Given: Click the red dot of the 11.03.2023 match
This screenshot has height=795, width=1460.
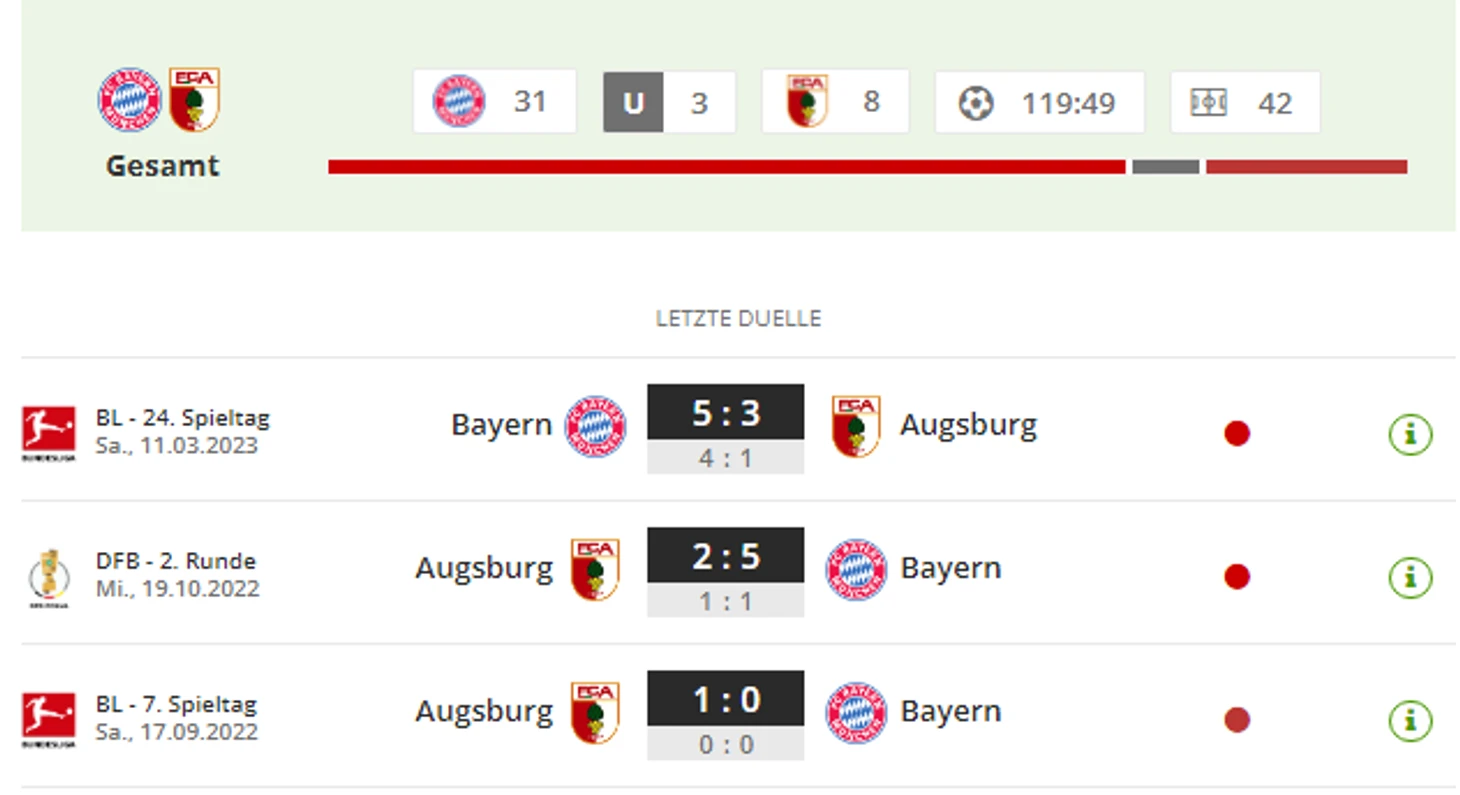Looking at the screenshot, I should pyautogui.click(x=1237, y=434).
